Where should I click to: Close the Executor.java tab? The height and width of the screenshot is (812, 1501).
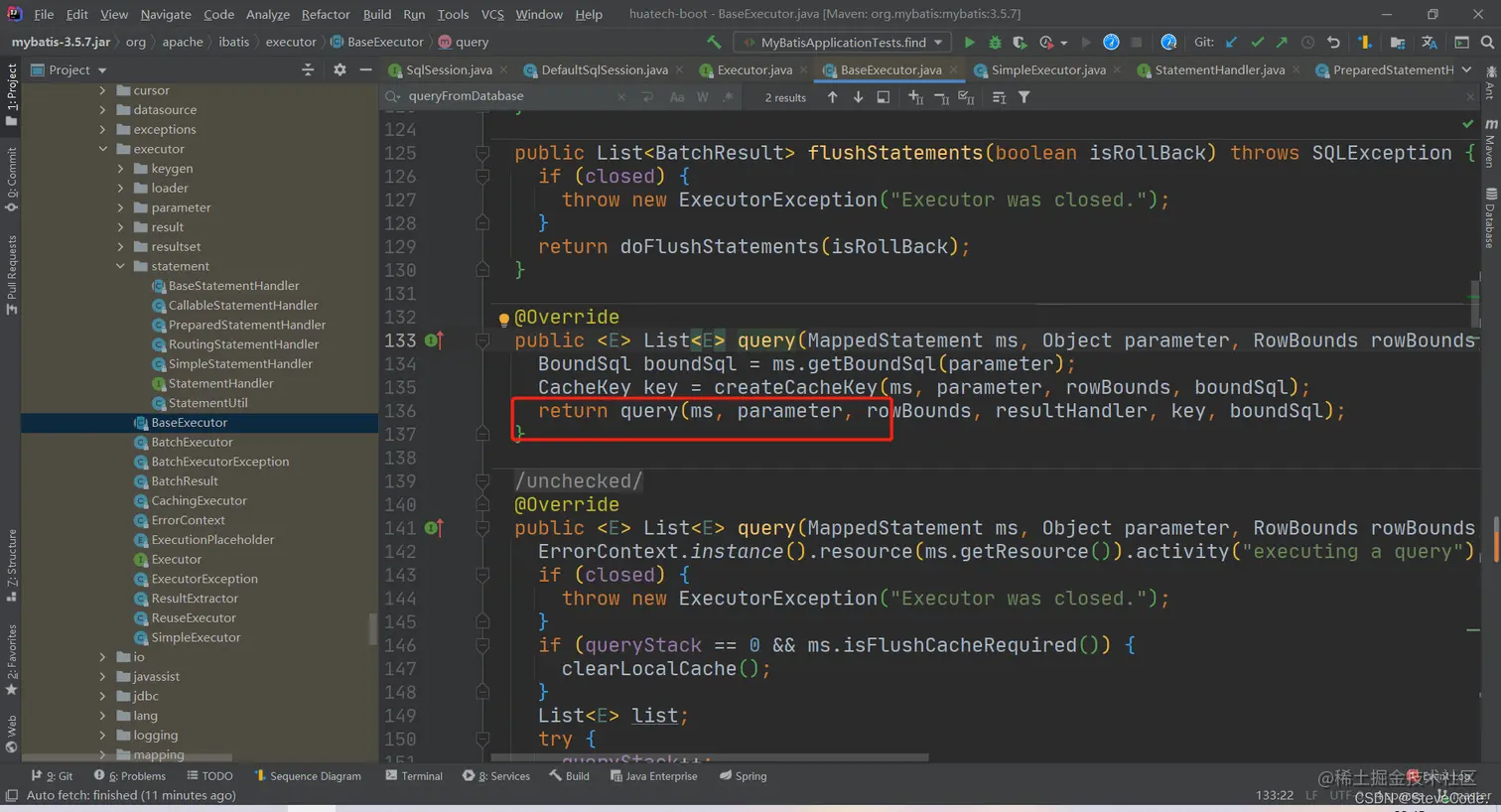pyautogui.click(x=803, y=69)
